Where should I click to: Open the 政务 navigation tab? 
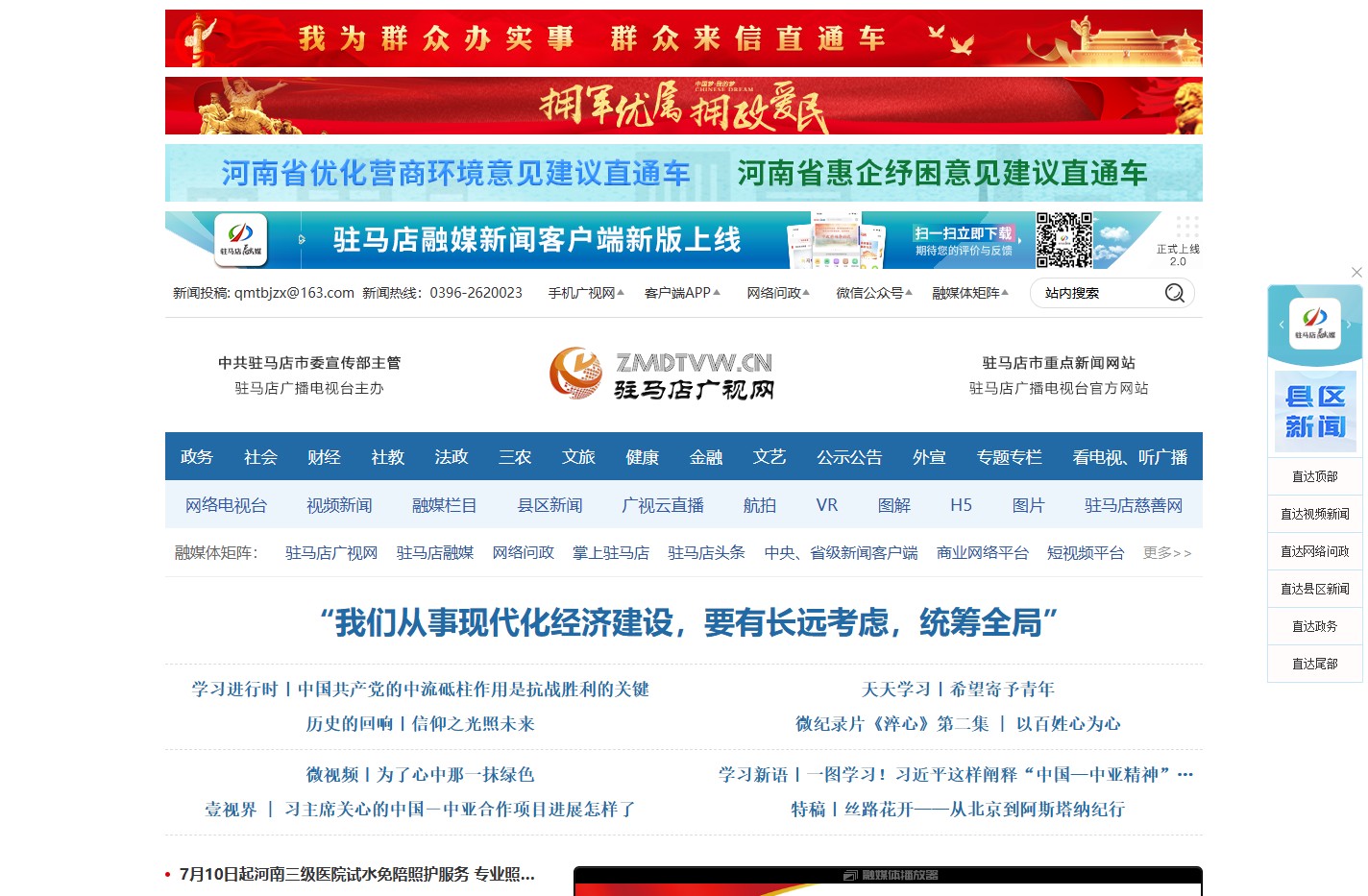tap(197, 457)
